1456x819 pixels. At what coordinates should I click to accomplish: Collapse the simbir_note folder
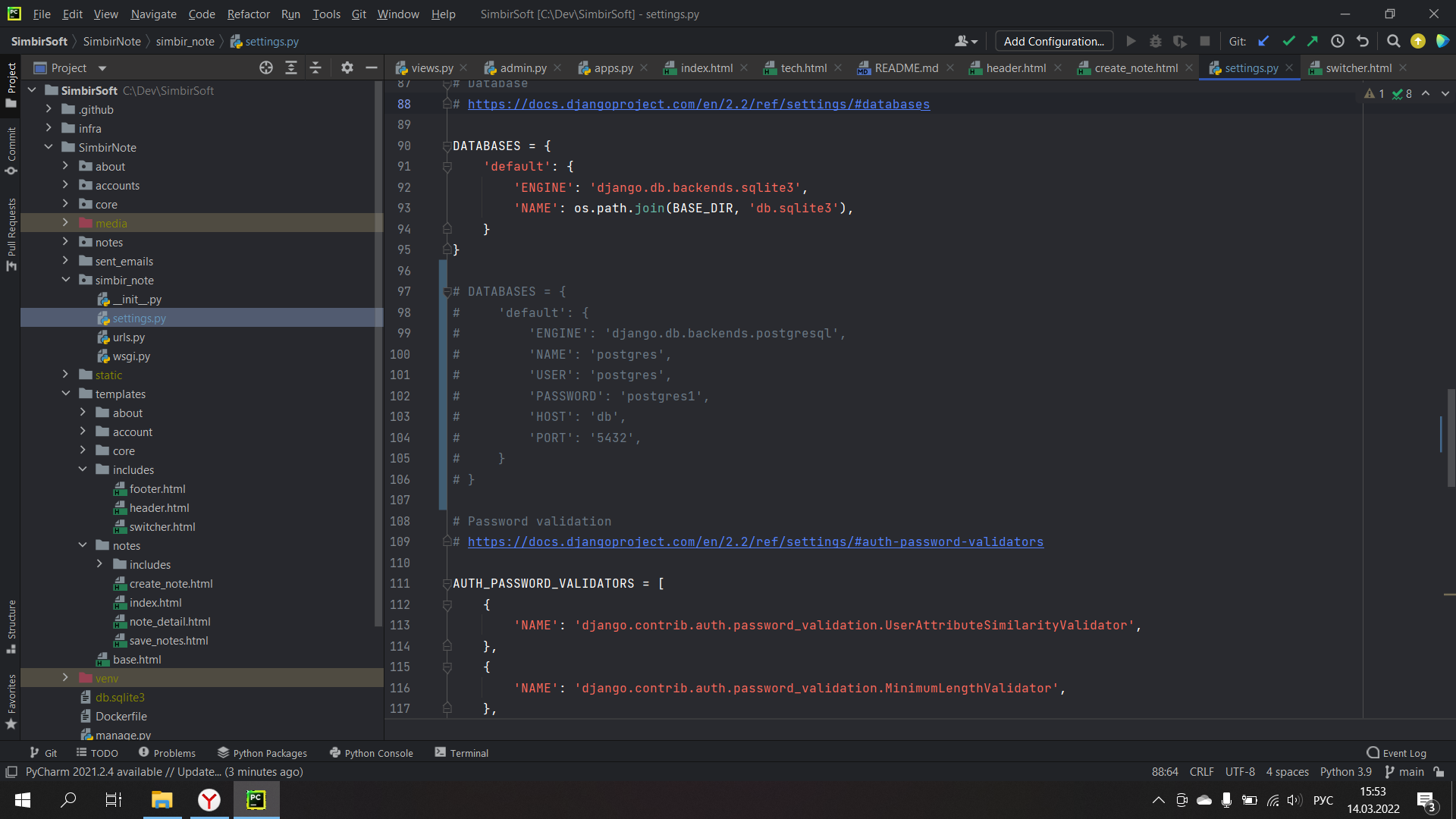click(67, 280)
